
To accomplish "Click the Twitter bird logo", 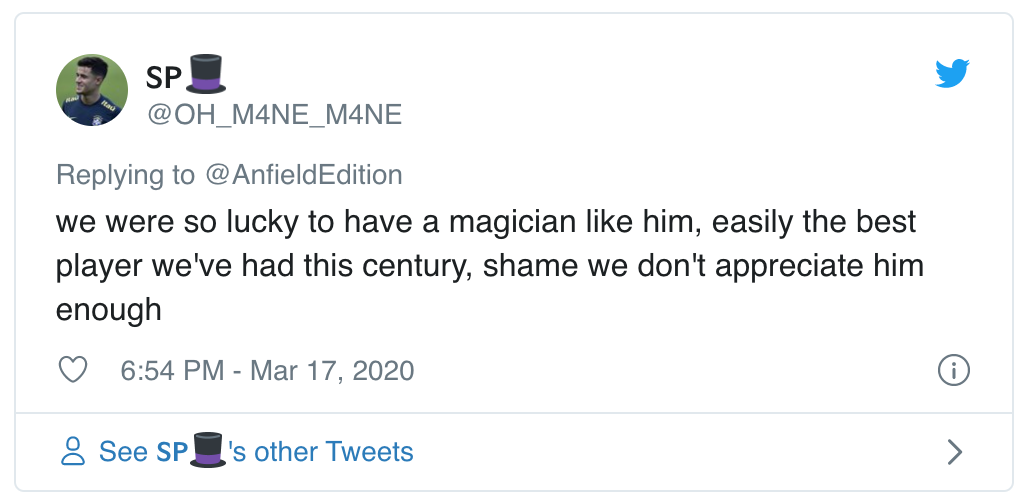I will 953,73.
